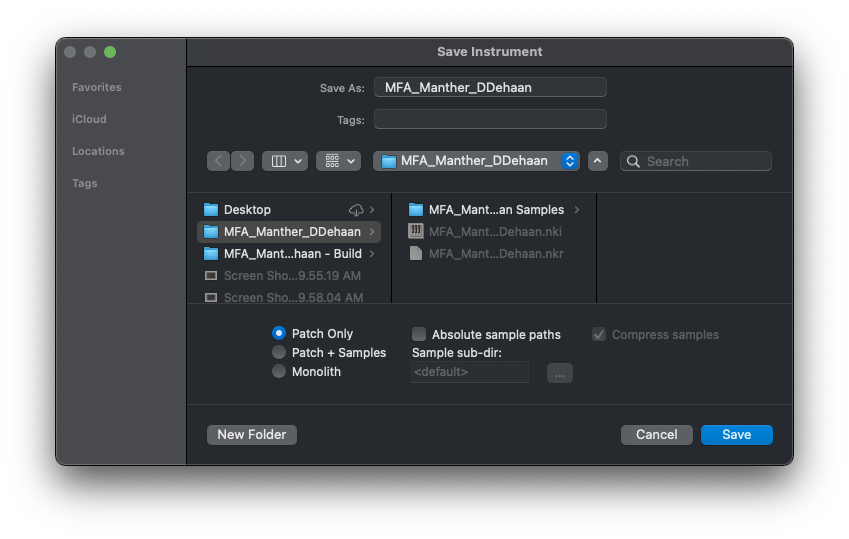This screenshot has height=539, width=849.
Task: Click the collapse dialog chevron button
Action: click(x=598, y=161)
